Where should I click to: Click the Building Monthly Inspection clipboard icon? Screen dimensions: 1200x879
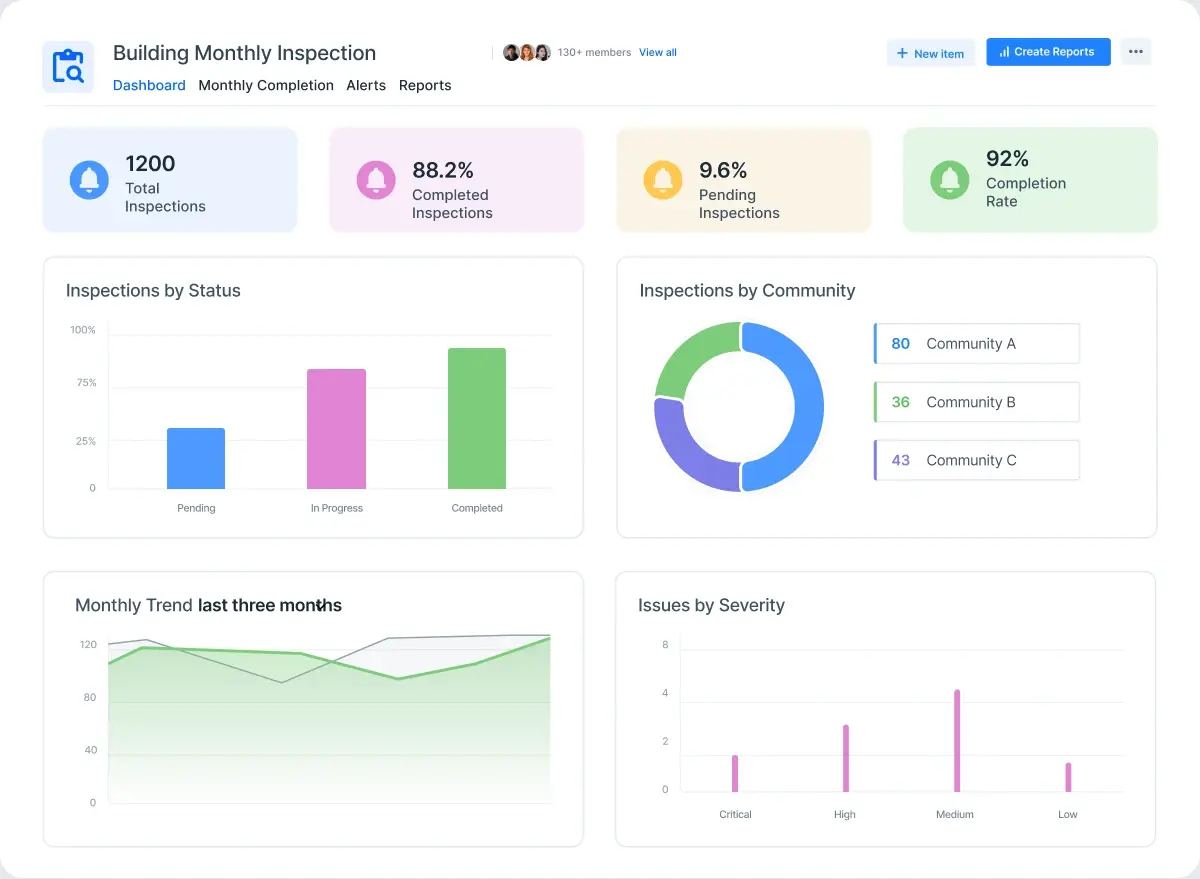pyautogui.click(x=68, y=67)
